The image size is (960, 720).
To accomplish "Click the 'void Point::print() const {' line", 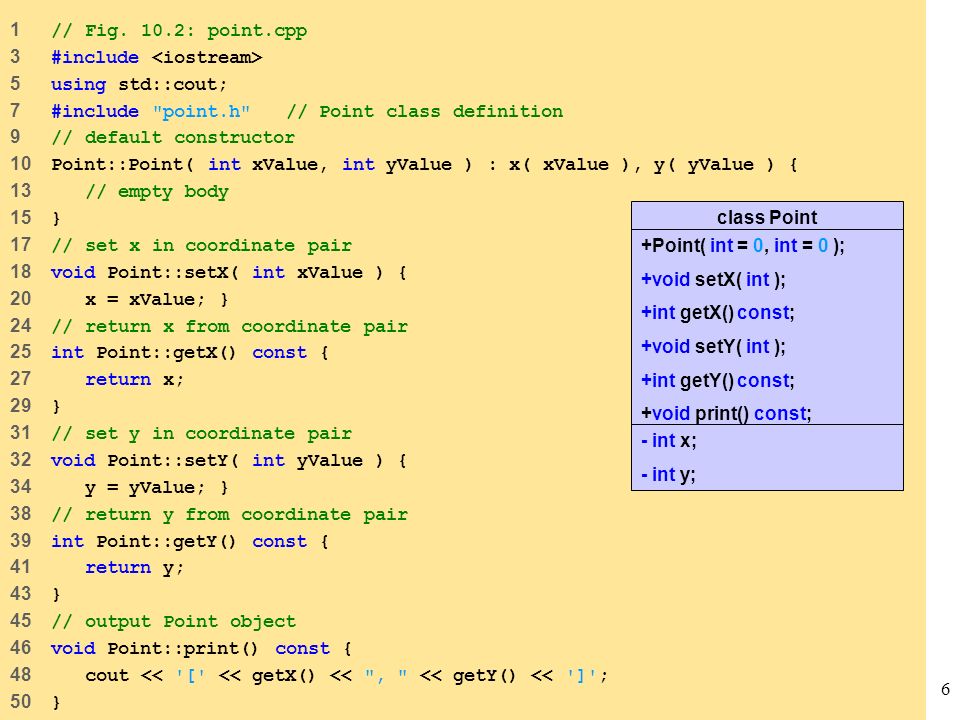I will [201, 648].
